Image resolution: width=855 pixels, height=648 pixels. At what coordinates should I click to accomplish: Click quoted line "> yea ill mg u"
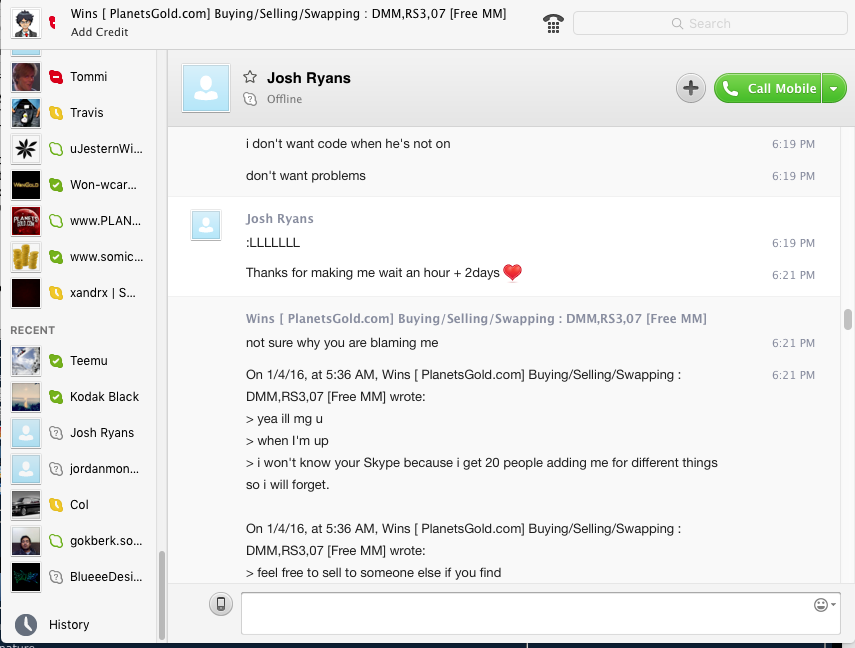tap(284, 419)
